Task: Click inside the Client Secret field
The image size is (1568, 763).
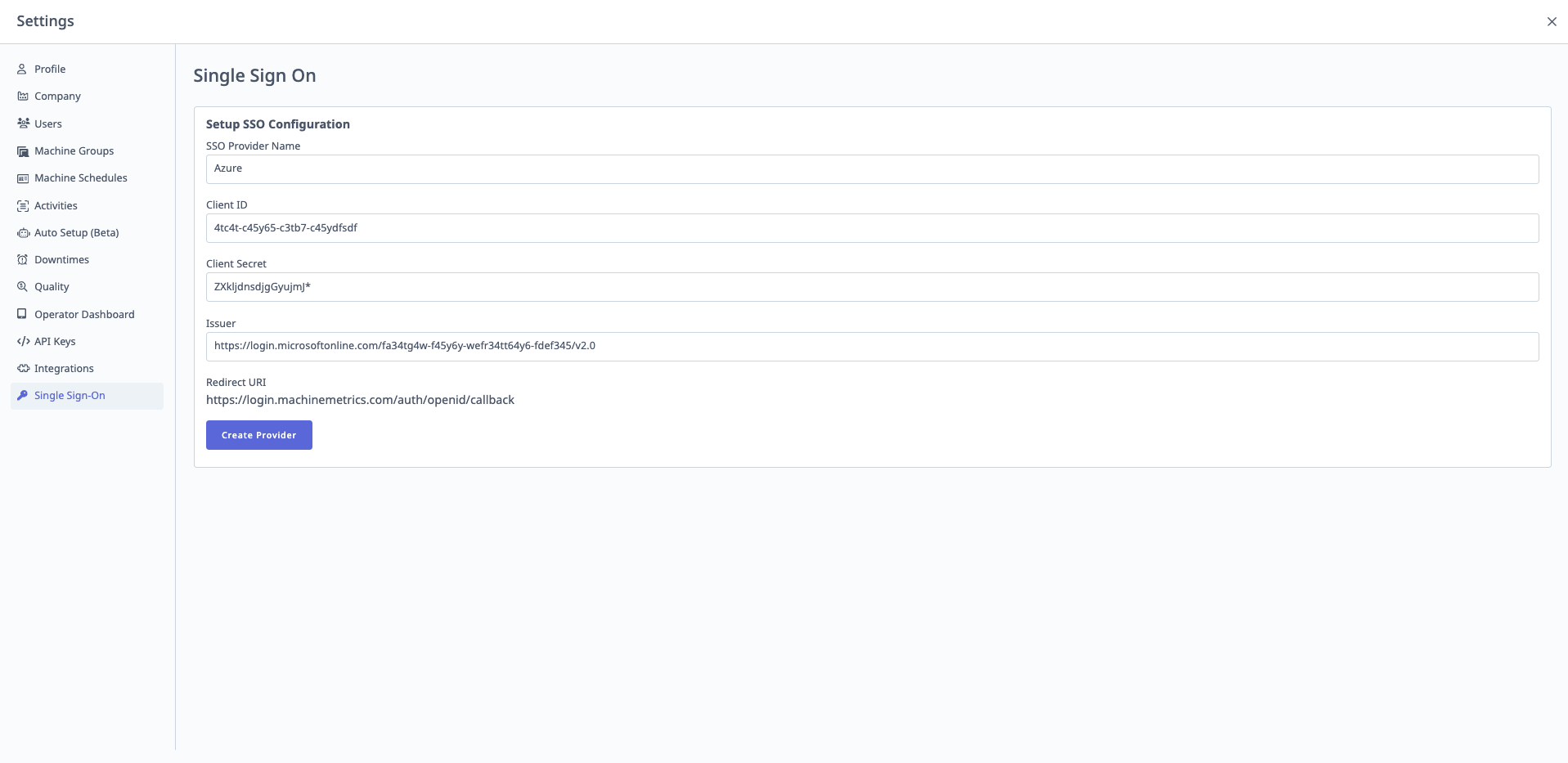Action: tap(872, 286)
